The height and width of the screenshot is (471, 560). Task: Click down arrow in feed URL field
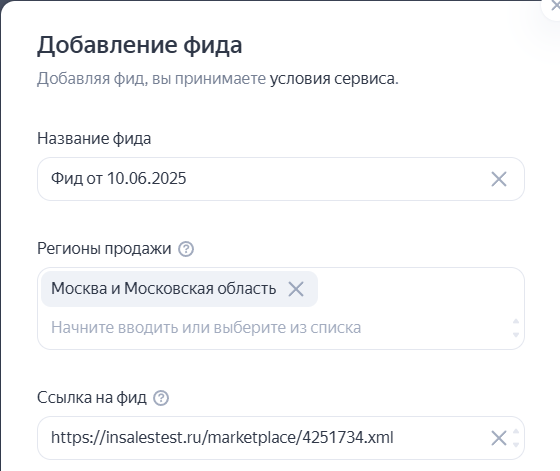coord(516,445)
